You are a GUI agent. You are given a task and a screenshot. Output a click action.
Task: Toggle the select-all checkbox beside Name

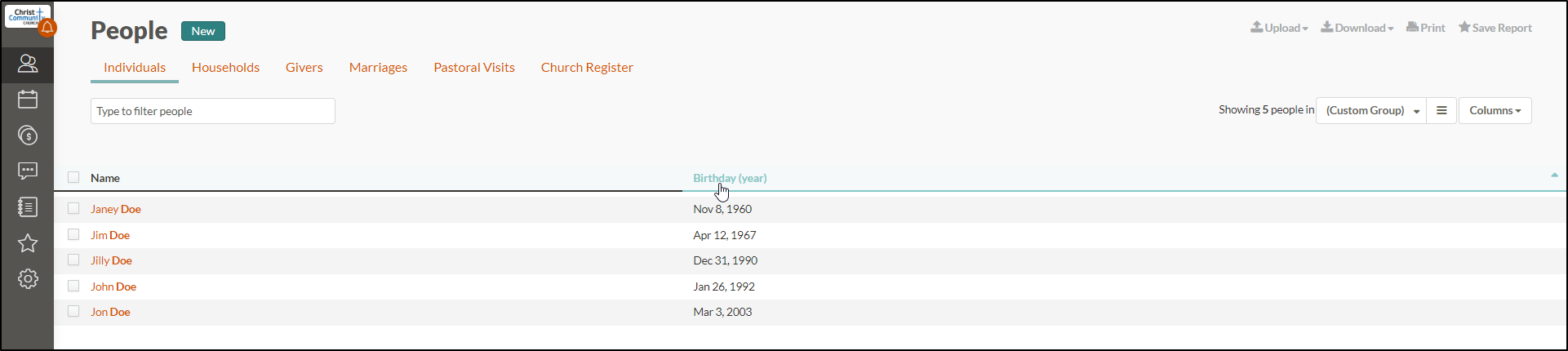pos(73,177)
